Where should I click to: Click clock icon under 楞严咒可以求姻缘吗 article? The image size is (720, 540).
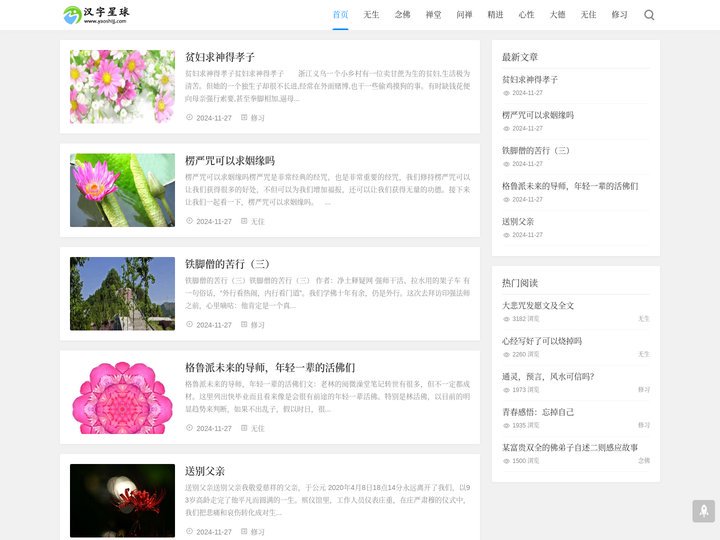tap(189, 221)
